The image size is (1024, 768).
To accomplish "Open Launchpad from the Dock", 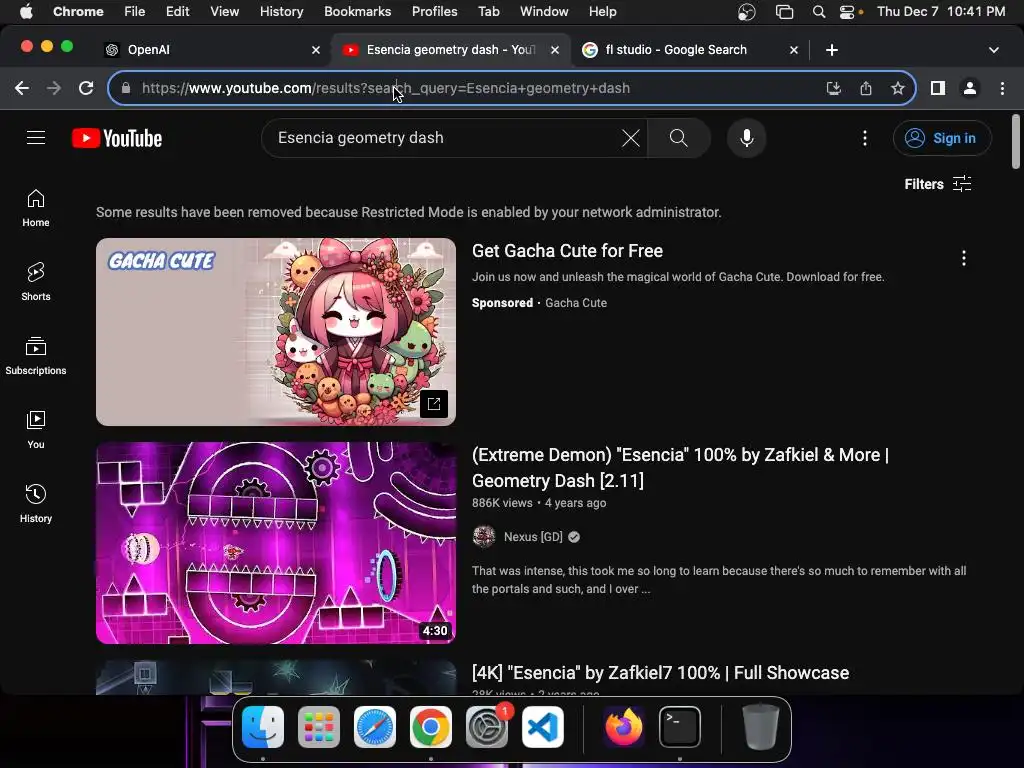I will 319,727.
